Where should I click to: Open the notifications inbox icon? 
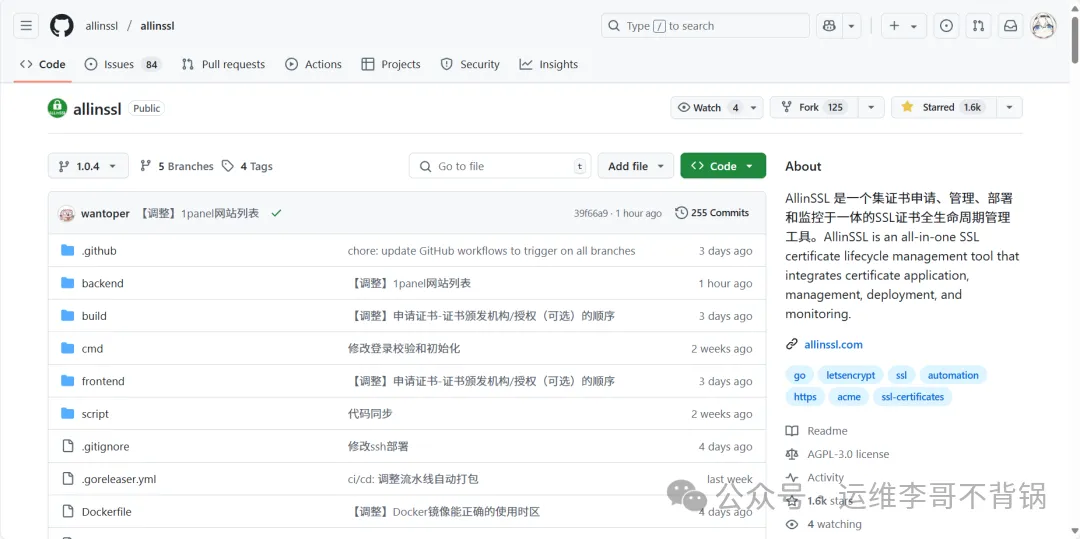1010,26
